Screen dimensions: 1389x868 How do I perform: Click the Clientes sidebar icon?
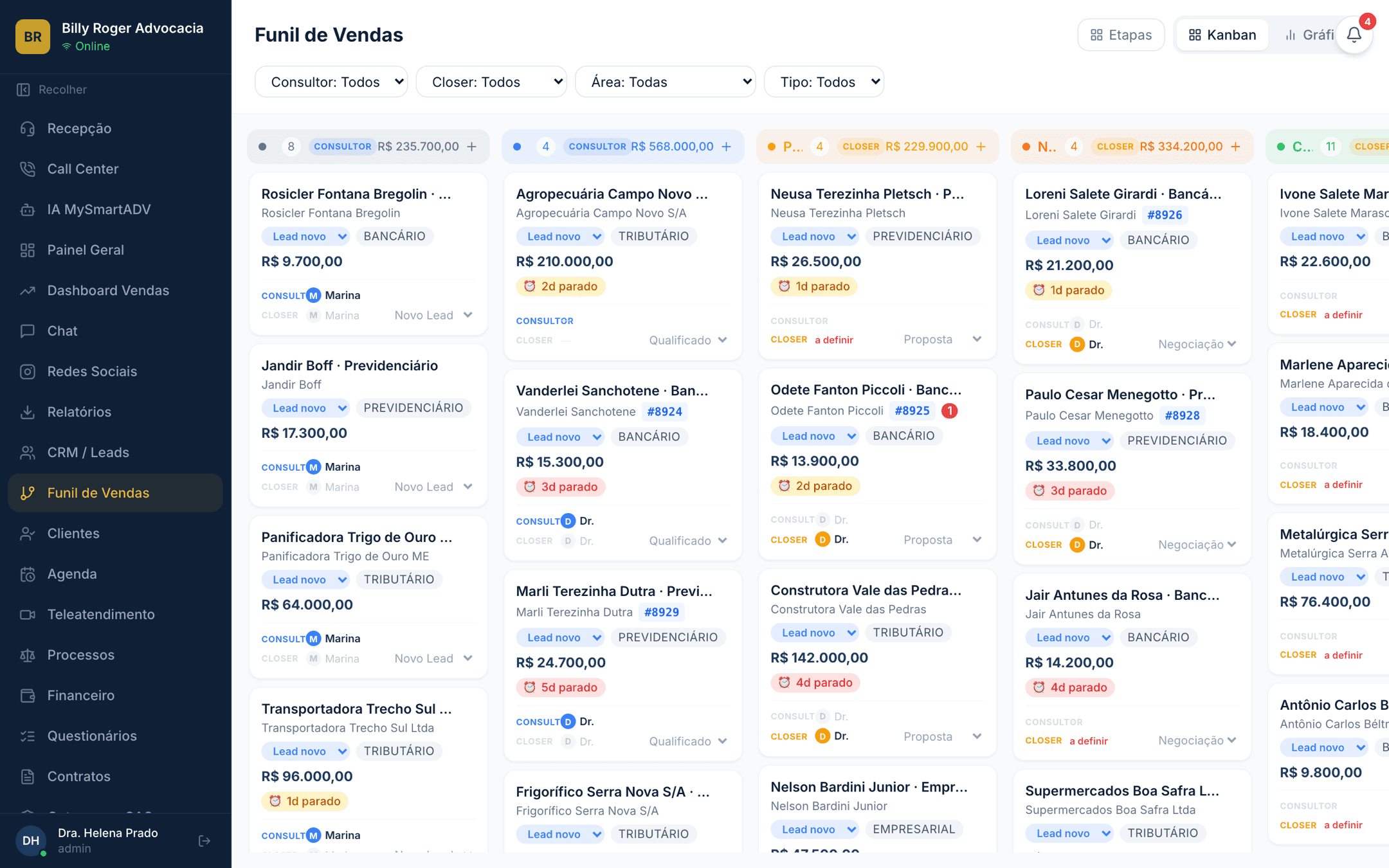[x=28, y=534]
